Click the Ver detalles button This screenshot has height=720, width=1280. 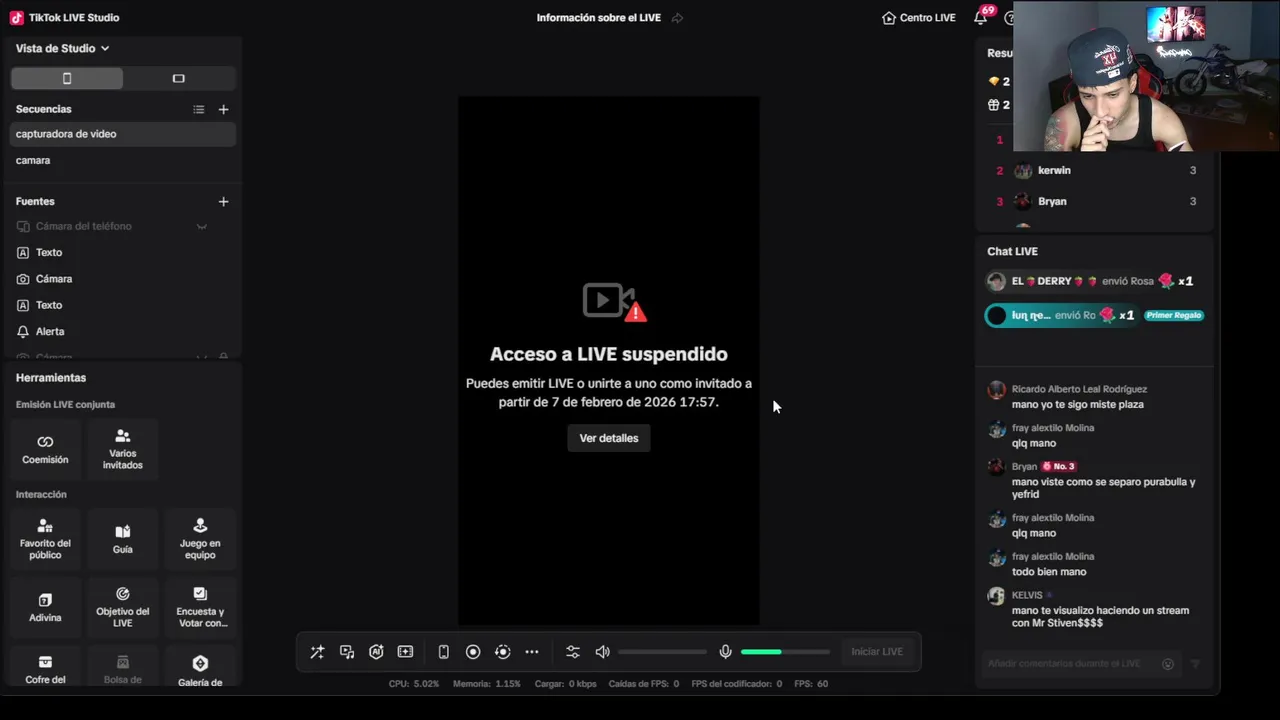(x=609, y=438)
